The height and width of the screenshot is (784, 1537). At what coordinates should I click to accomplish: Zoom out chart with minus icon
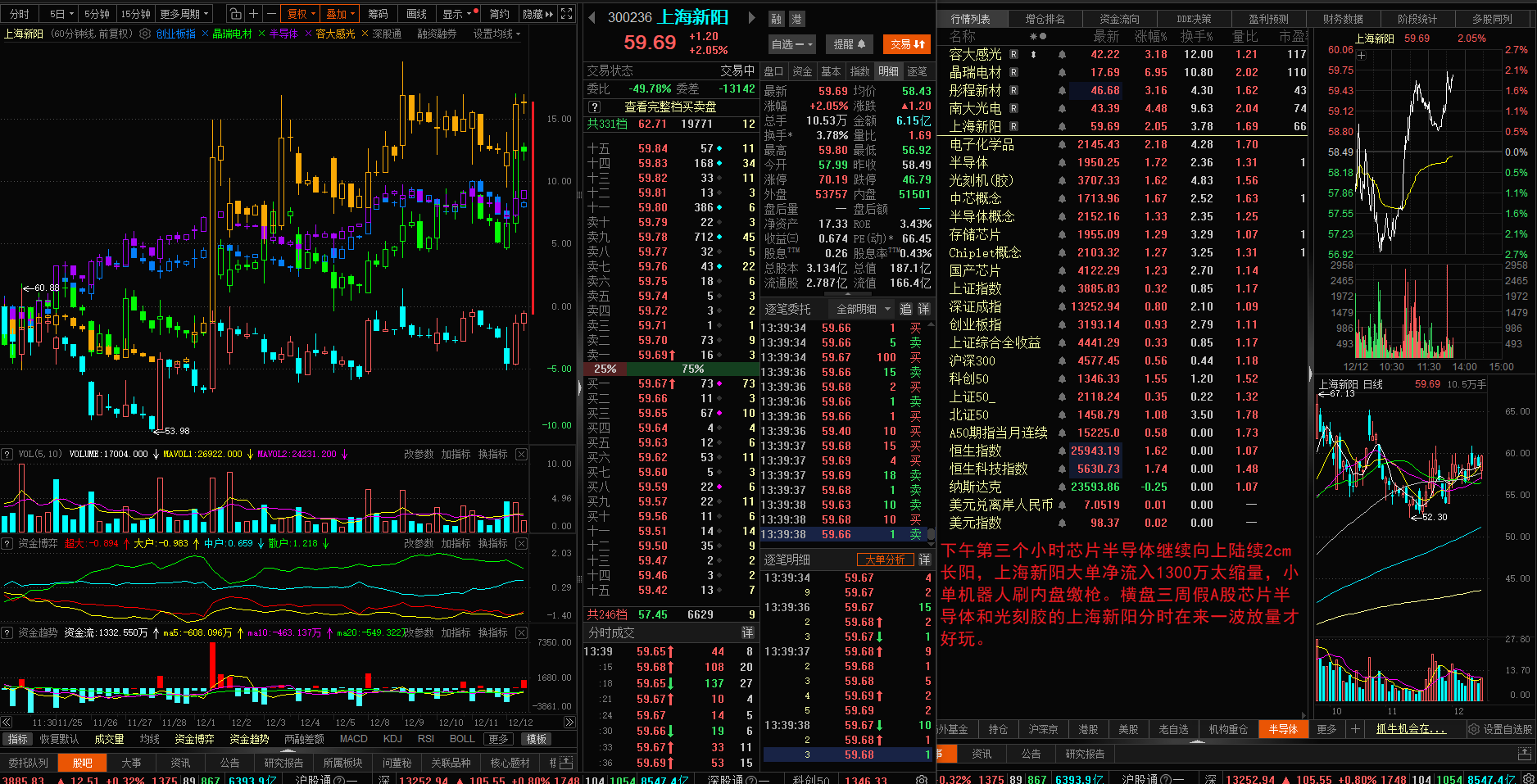271,14
